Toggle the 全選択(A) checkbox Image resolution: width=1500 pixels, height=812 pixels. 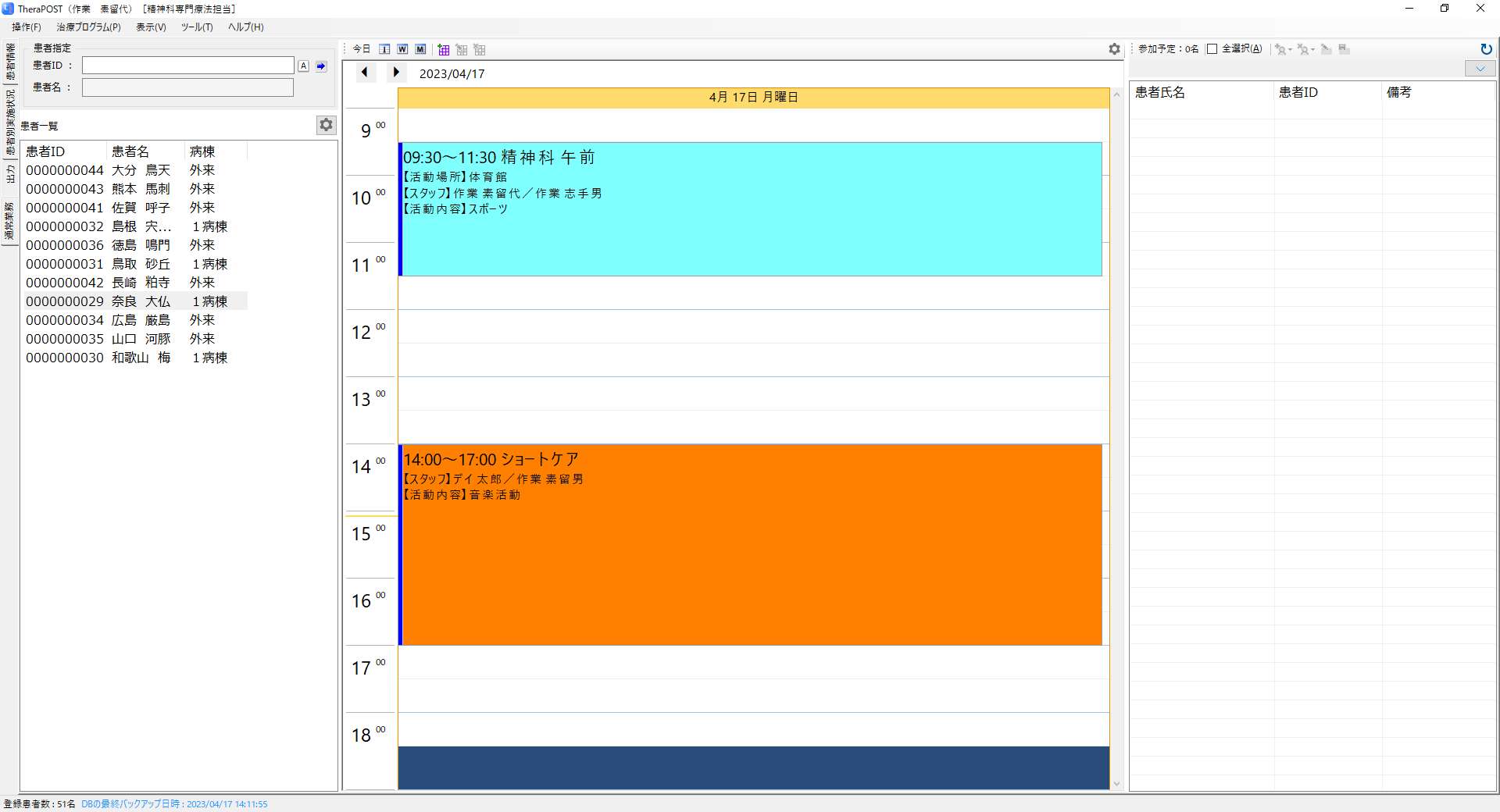pos(1212,49)
